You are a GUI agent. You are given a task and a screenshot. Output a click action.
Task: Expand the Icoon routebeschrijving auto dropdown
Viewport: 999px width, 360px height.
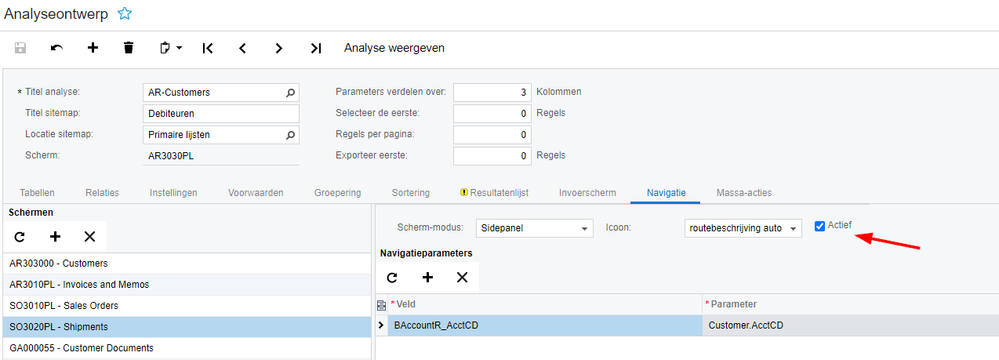click(x=742, y=227)
